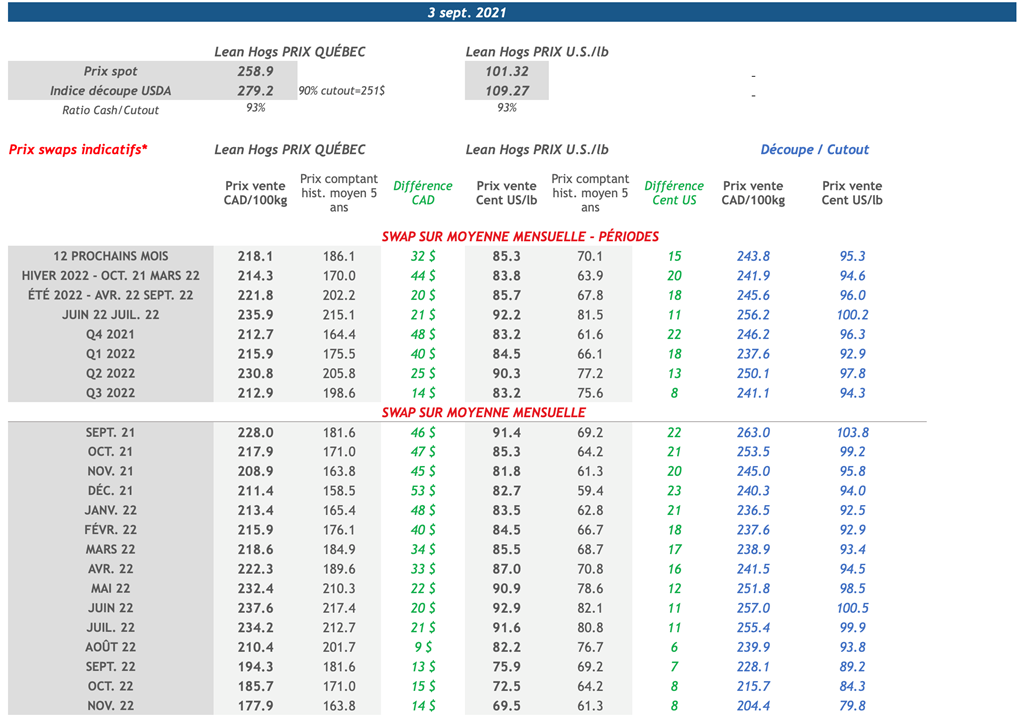Viewport: 1024px width, 718px height.
Task: Select the U.S. spot price cell 101.32
Action: tap(506, 72)
